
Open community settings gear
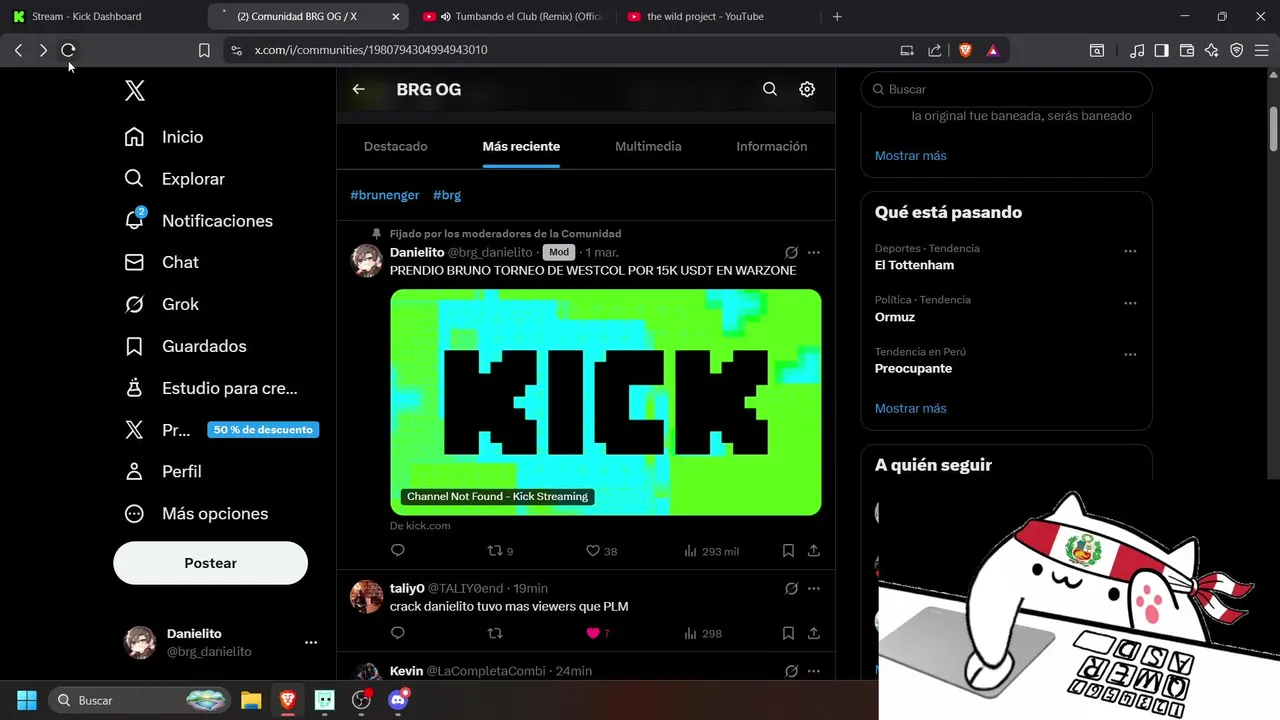point(807,89)
